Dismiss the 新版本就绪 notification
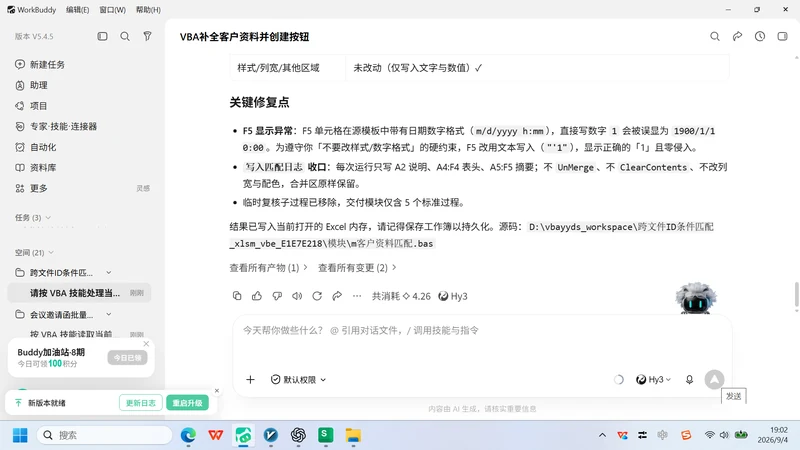The width and height of the screenshot is (800, 450). coord(217,391)
